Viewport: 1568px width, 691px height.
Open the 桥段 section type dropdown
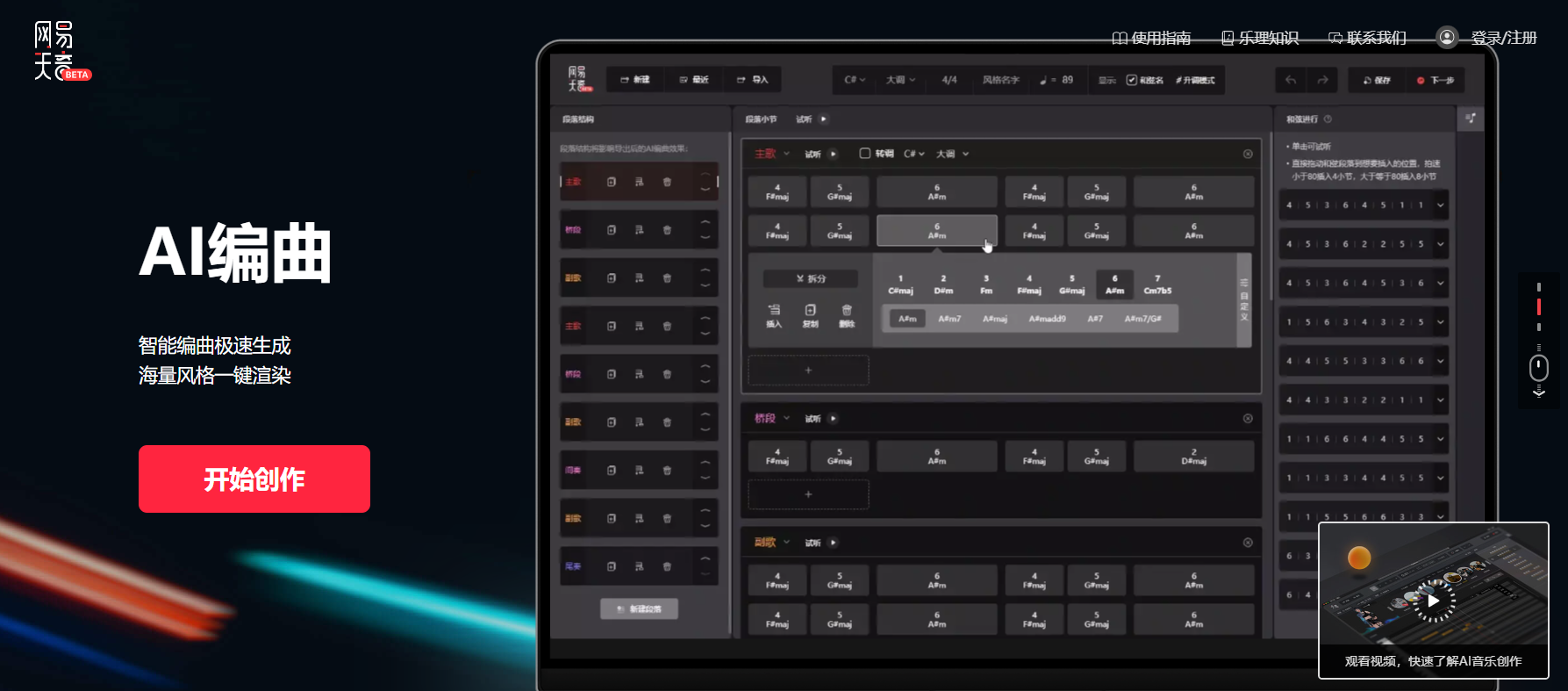[x=772, y=419]
